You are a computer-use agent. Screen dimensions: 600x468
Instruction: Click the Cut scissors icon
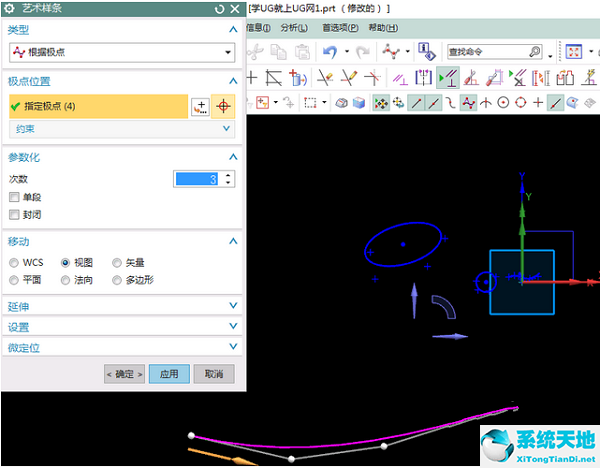pyautogui.click(x=255, y=52)
